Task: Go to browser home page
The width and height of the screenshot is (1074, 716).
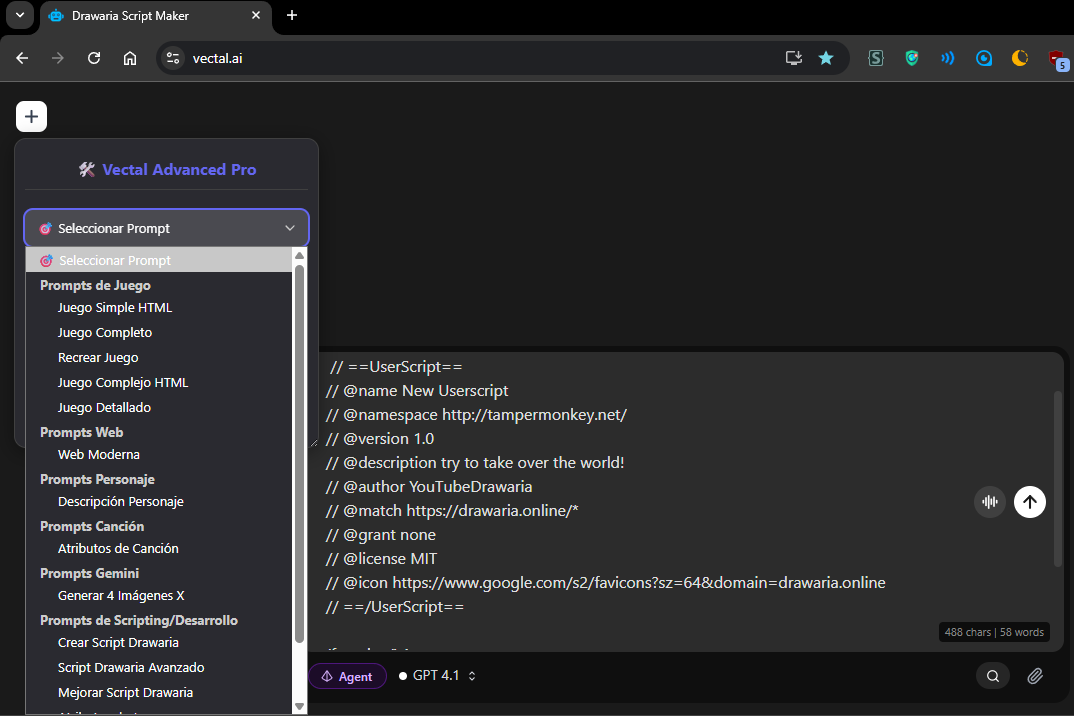Action: pyautogui.click(x=130, y=58)
